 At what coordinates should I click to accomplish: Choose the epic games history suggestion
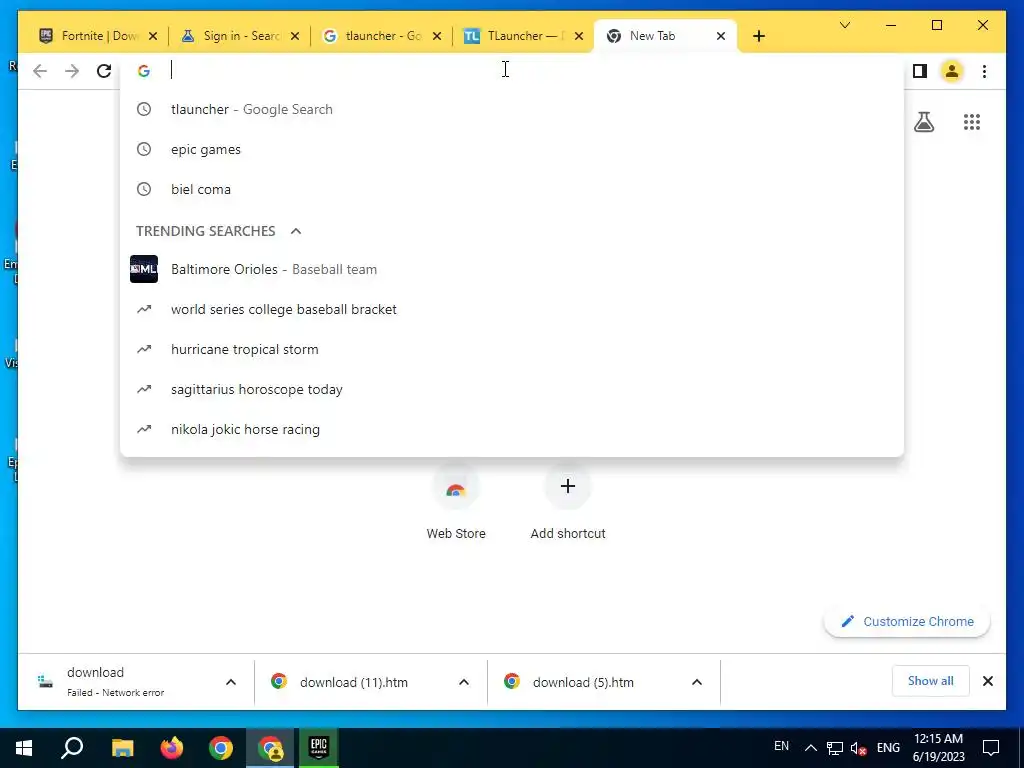pos(512,149)
